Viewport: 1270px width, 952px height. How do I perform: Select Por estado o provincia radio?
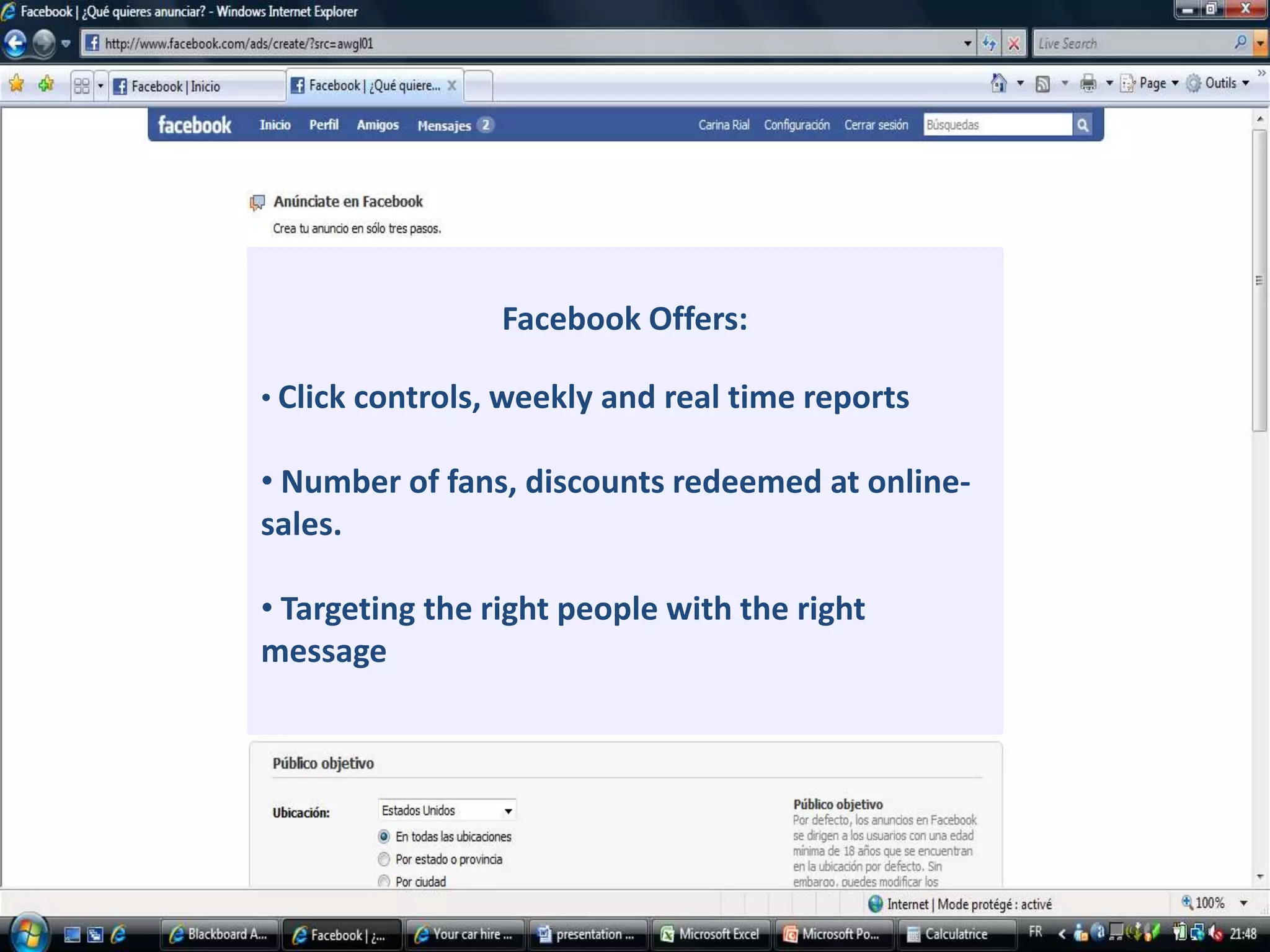[x=384, y=859]
